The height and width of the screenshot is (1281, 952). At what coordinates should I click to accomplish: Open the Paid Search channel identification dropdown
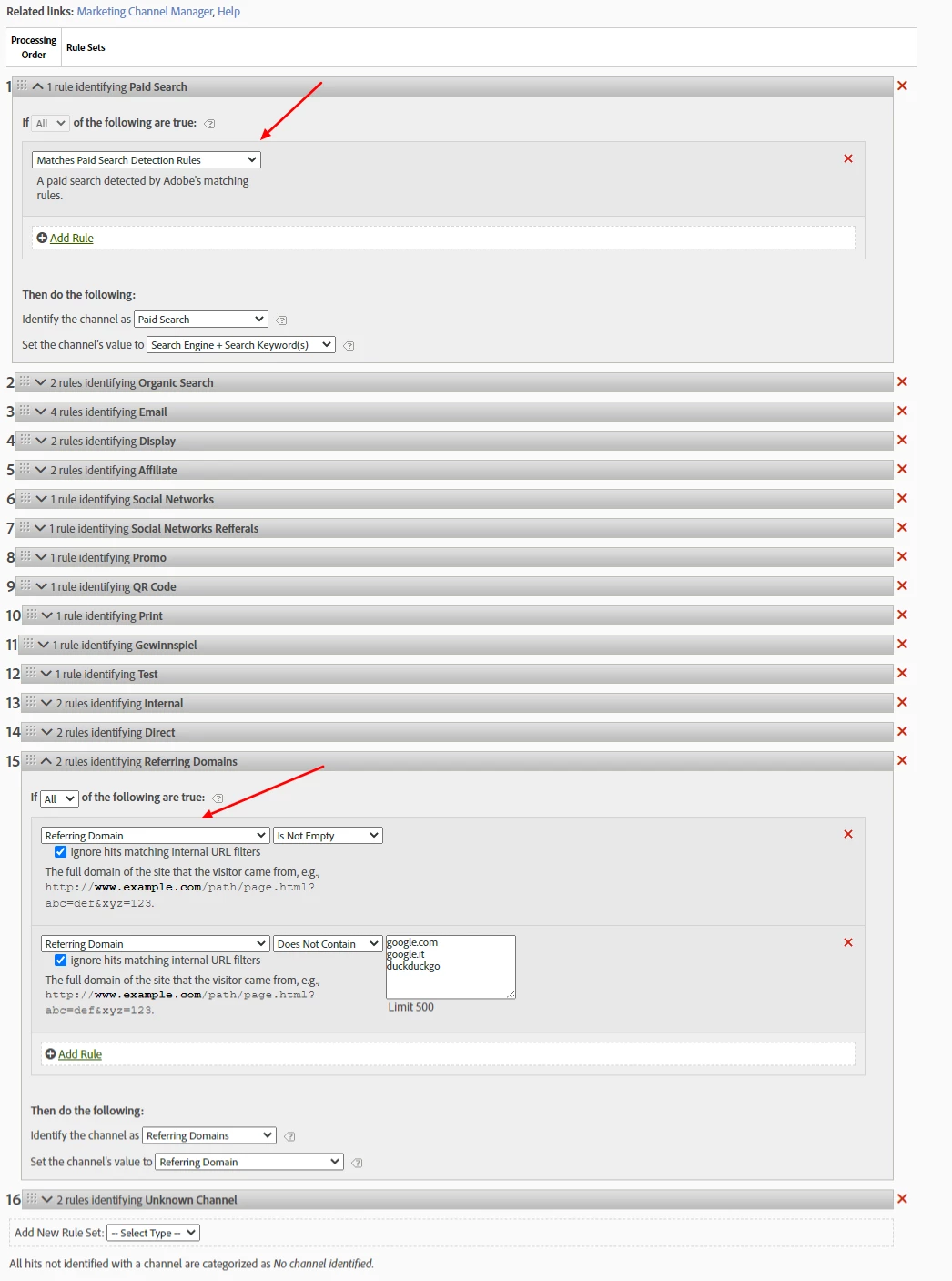tap(201, 320)
